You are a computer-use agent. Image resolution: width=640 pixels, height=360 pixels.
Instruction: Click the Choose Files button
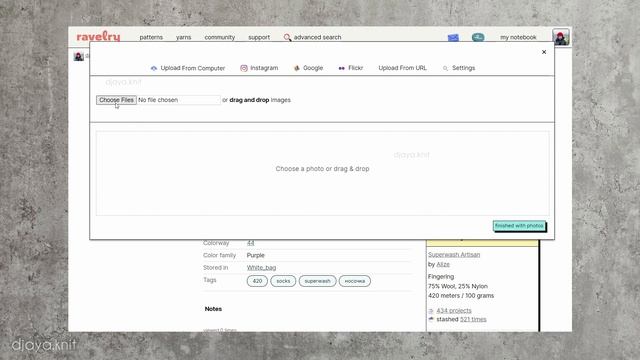coord(116,100)
